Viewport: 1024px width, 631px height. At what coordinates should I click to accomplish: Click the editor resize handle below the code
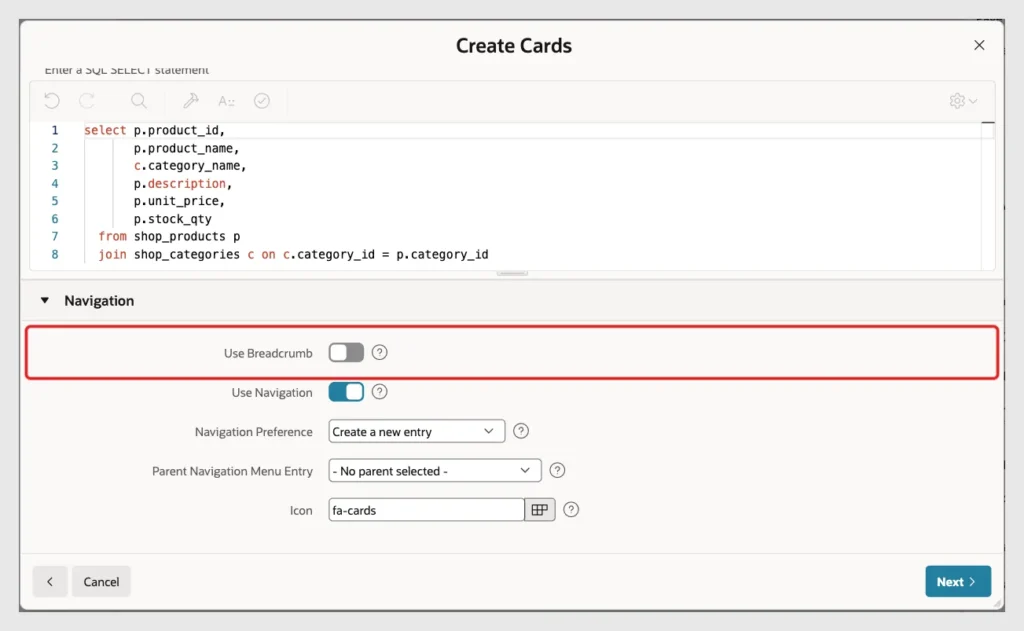tap(512, 273)
